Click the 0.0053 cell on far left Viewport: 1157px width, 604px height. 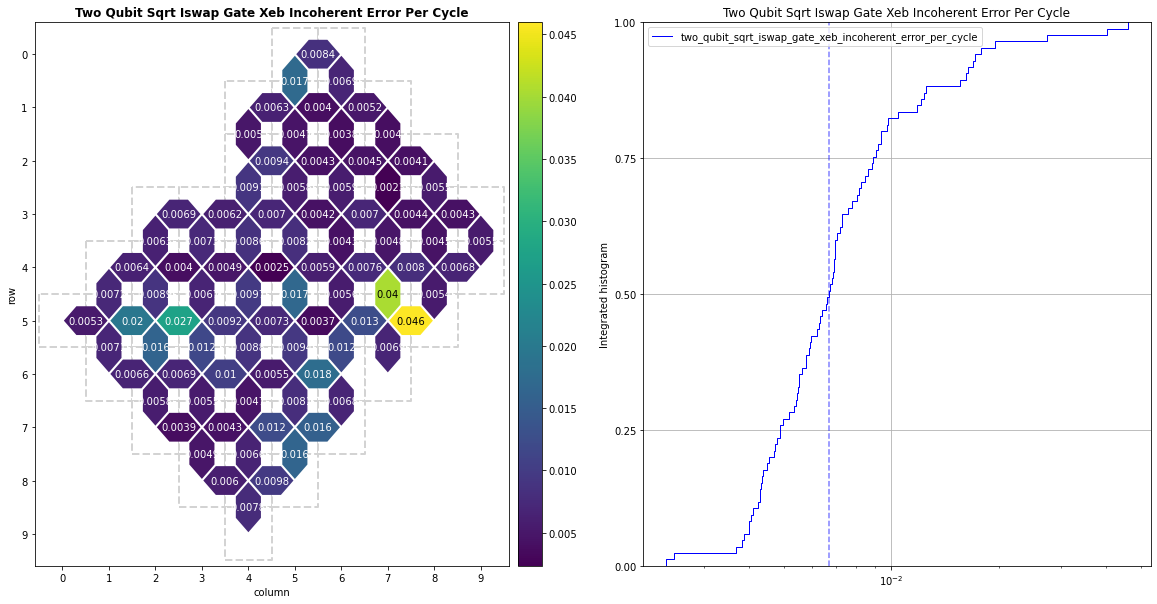[85, 321]
